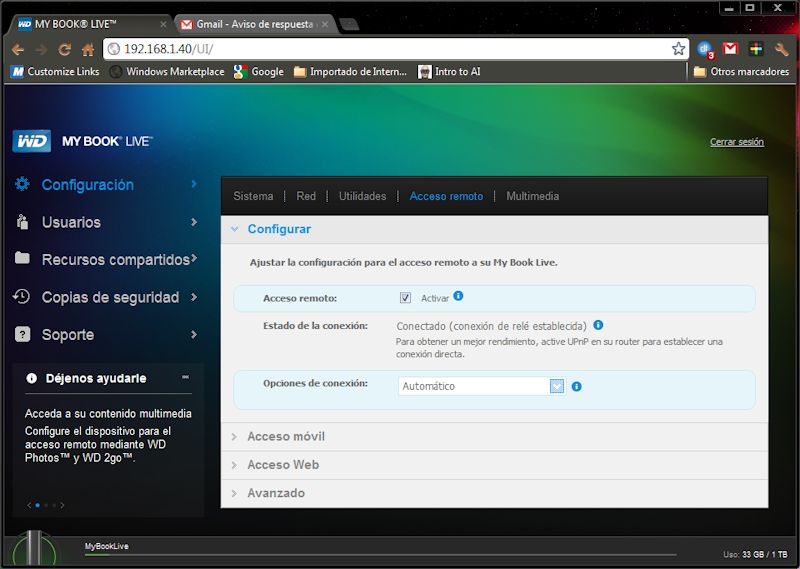Open the Google bookmark

pos(259,71)
